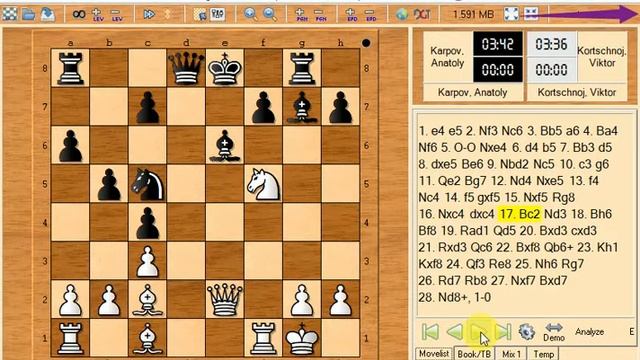
Task: Increase engine level with plus LEV icon
Action: click(98, 15)
